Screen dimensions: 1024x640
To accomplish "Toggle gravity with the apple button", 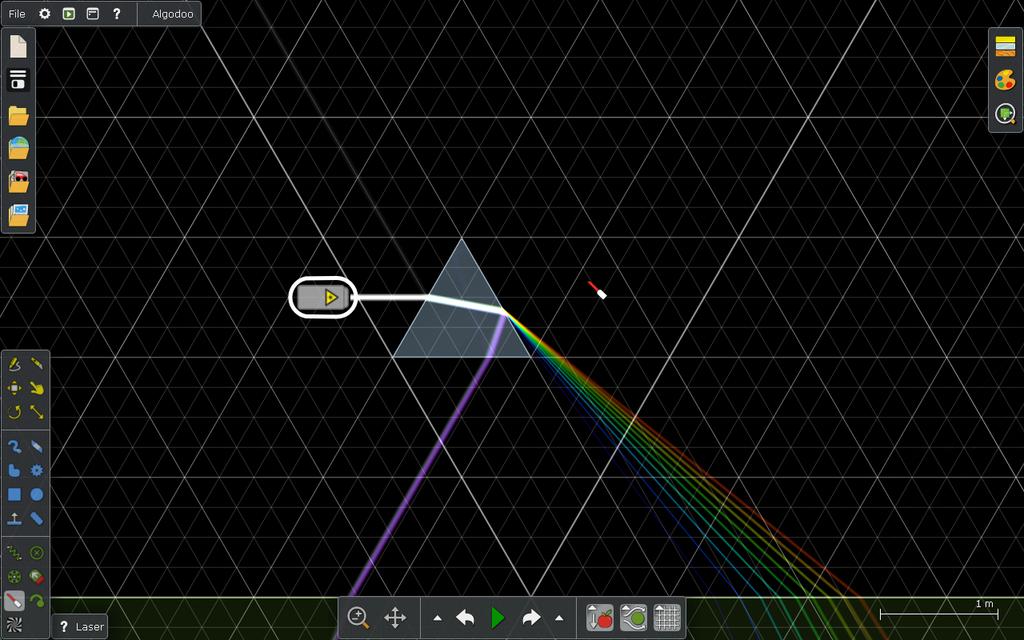I will pos(600,617).
